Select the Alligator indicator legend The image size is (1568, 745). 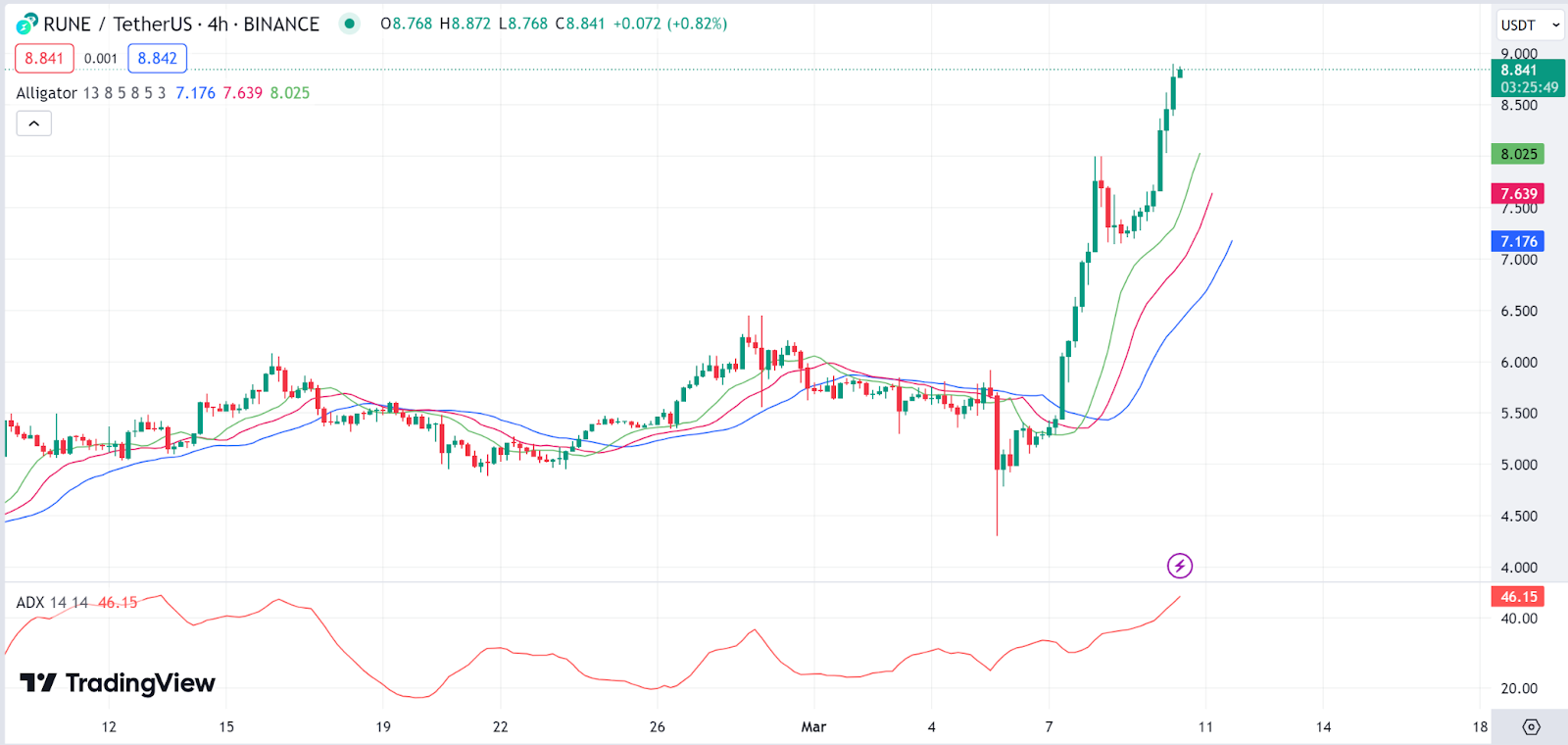tap(46, 93)
